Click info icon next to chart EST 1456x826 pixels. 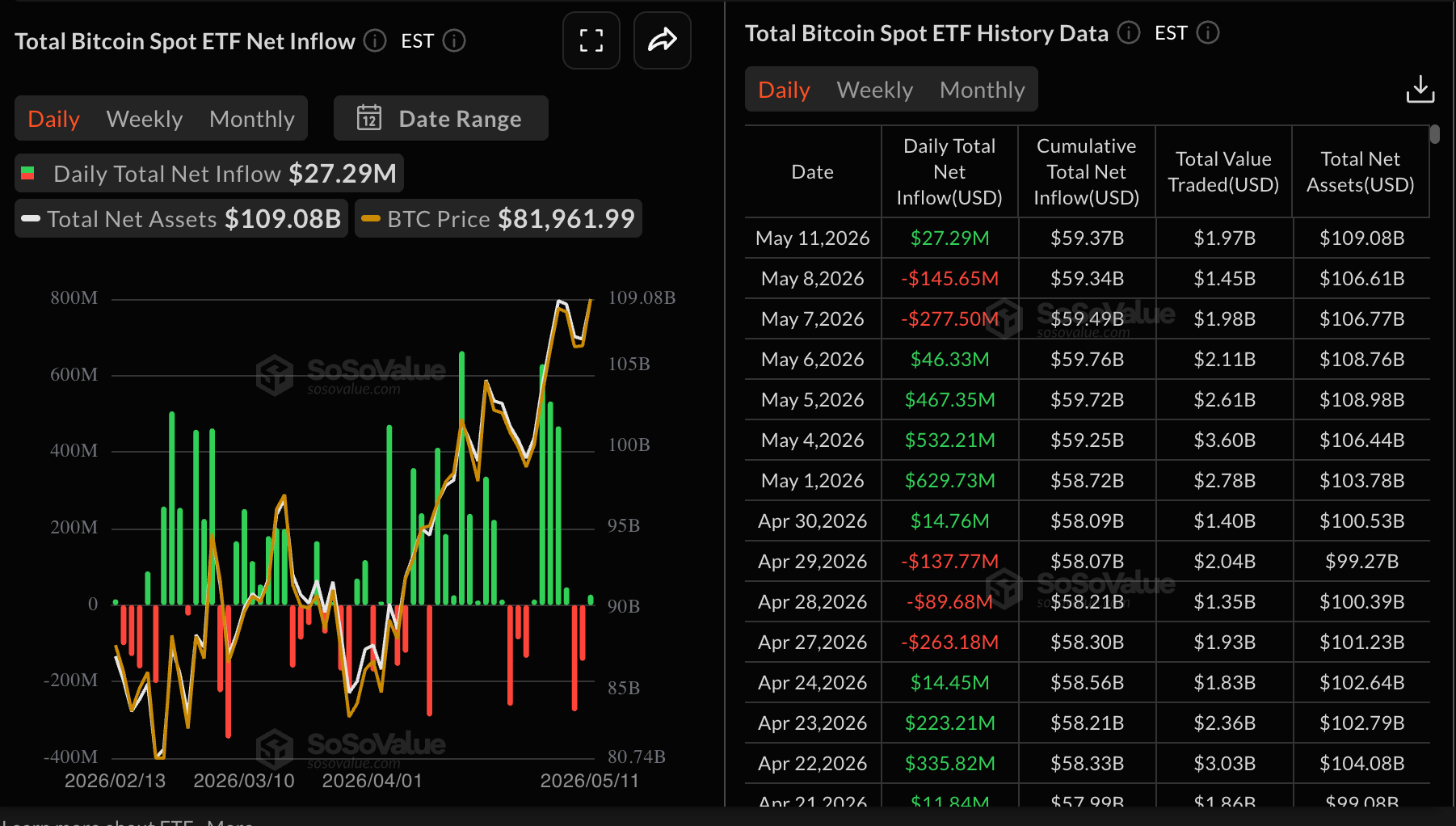[x=454, y=40]
